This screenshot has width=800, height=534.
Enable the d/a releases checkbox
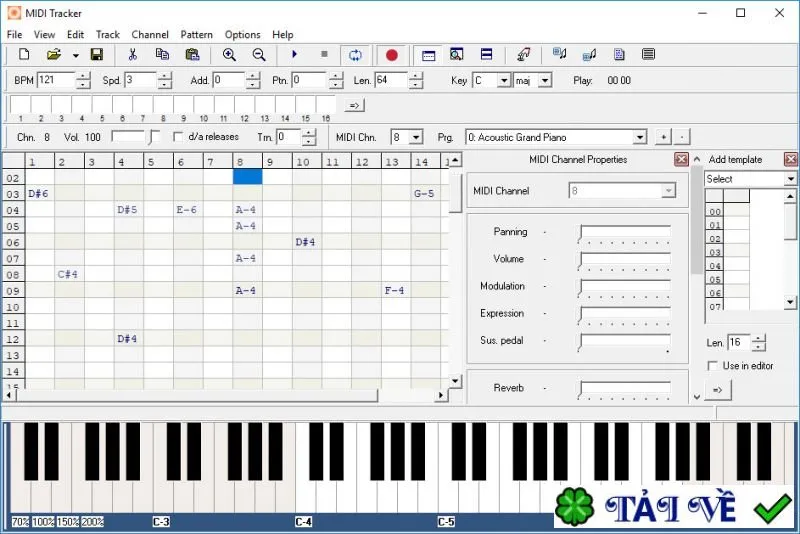point(178,137)
